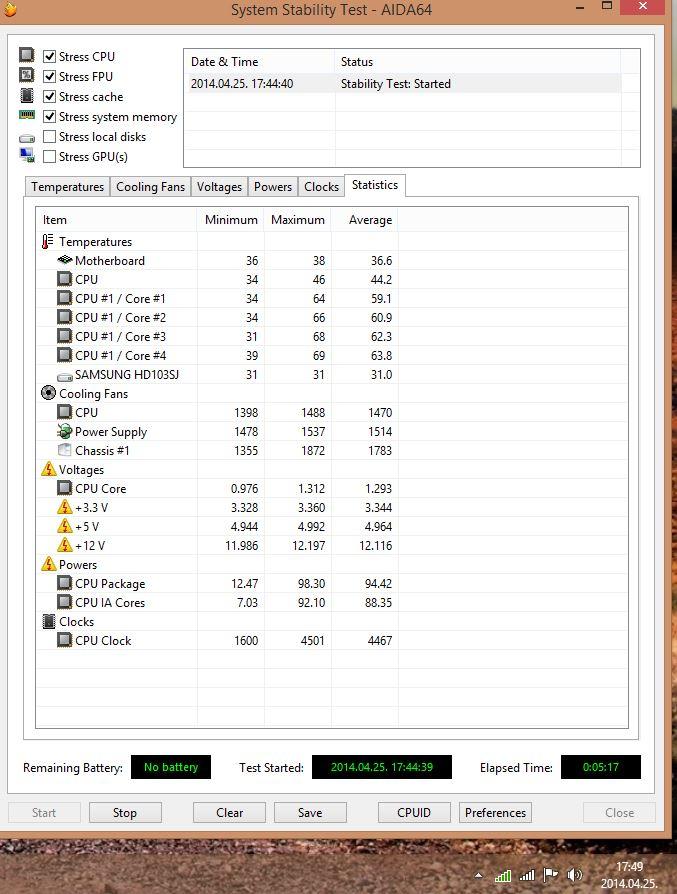Select the Statistics tab
The image size is (677, 894).
375,185
